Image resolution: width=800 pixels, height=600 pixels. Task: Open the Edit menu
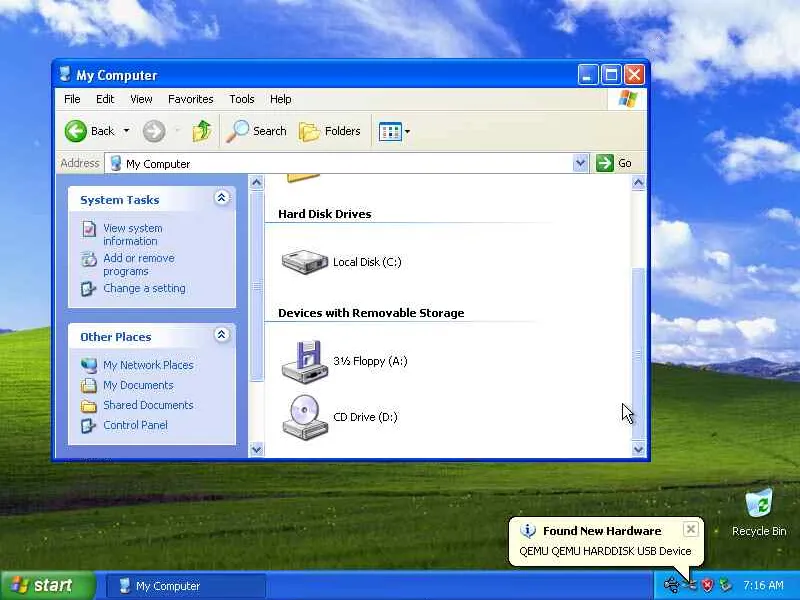(105, 99)
